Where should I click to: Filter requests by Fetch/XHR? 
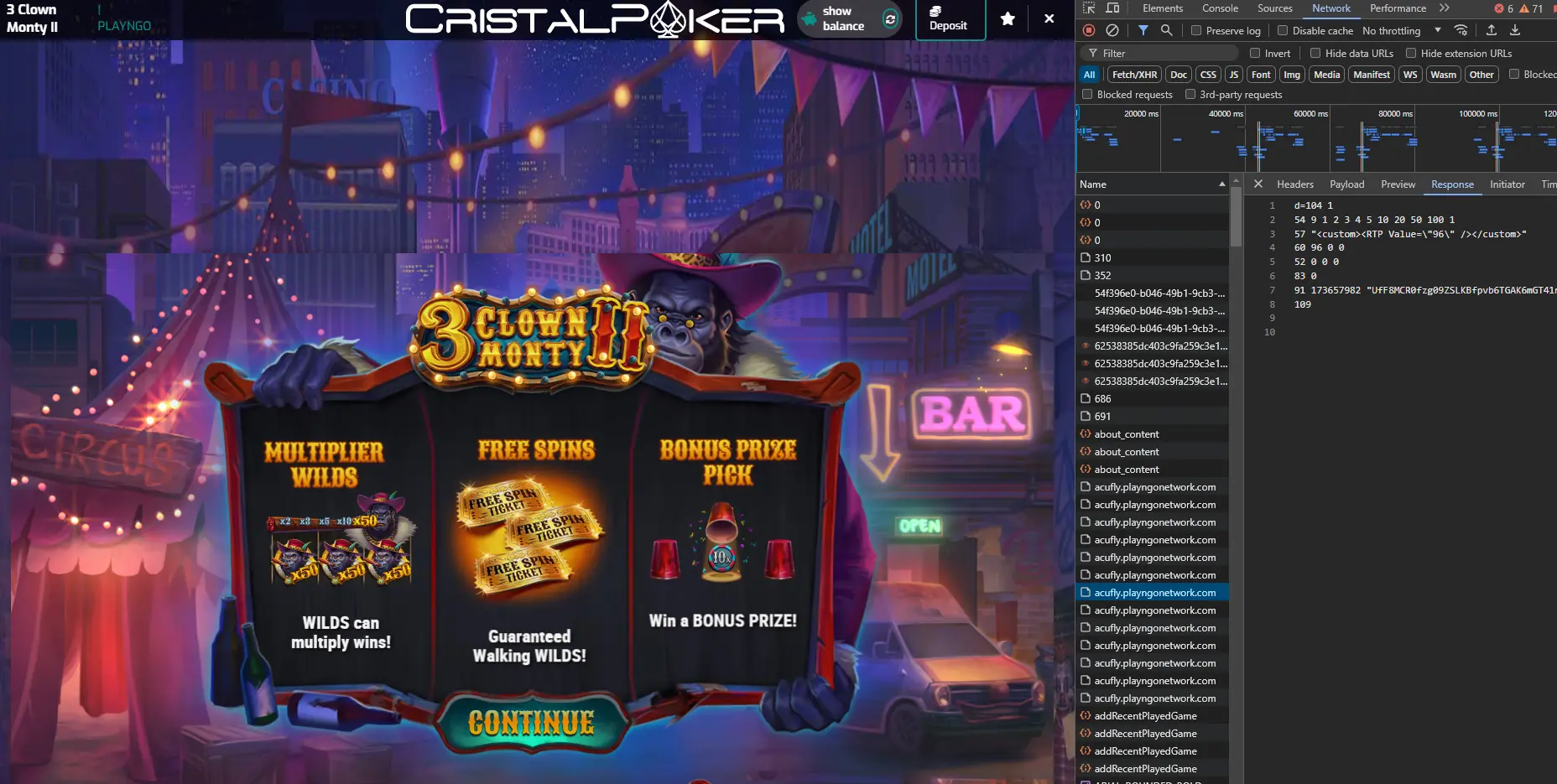click(x=1134, y=74)
